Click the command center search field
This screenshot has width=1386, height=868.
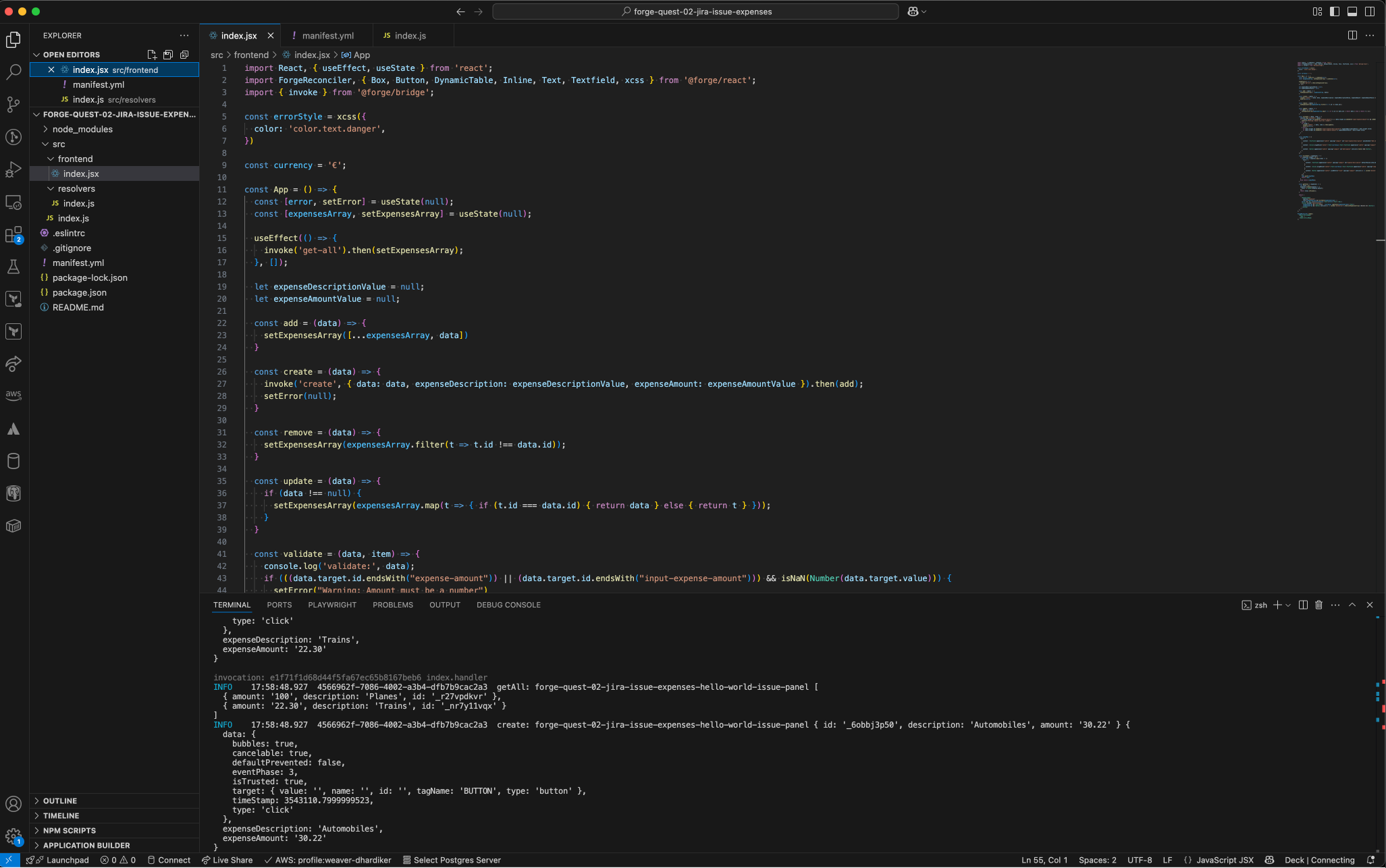click(695, 11)
